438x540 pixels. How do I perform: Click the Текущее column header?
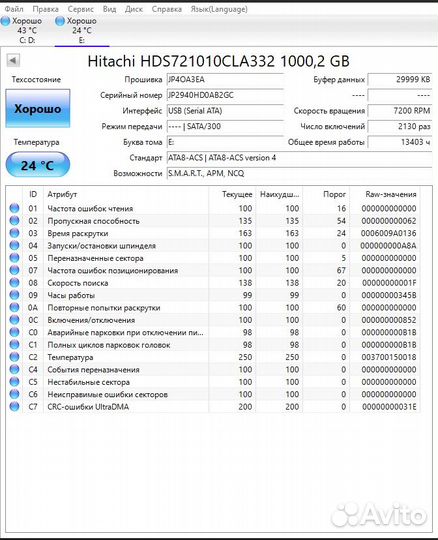232,194
